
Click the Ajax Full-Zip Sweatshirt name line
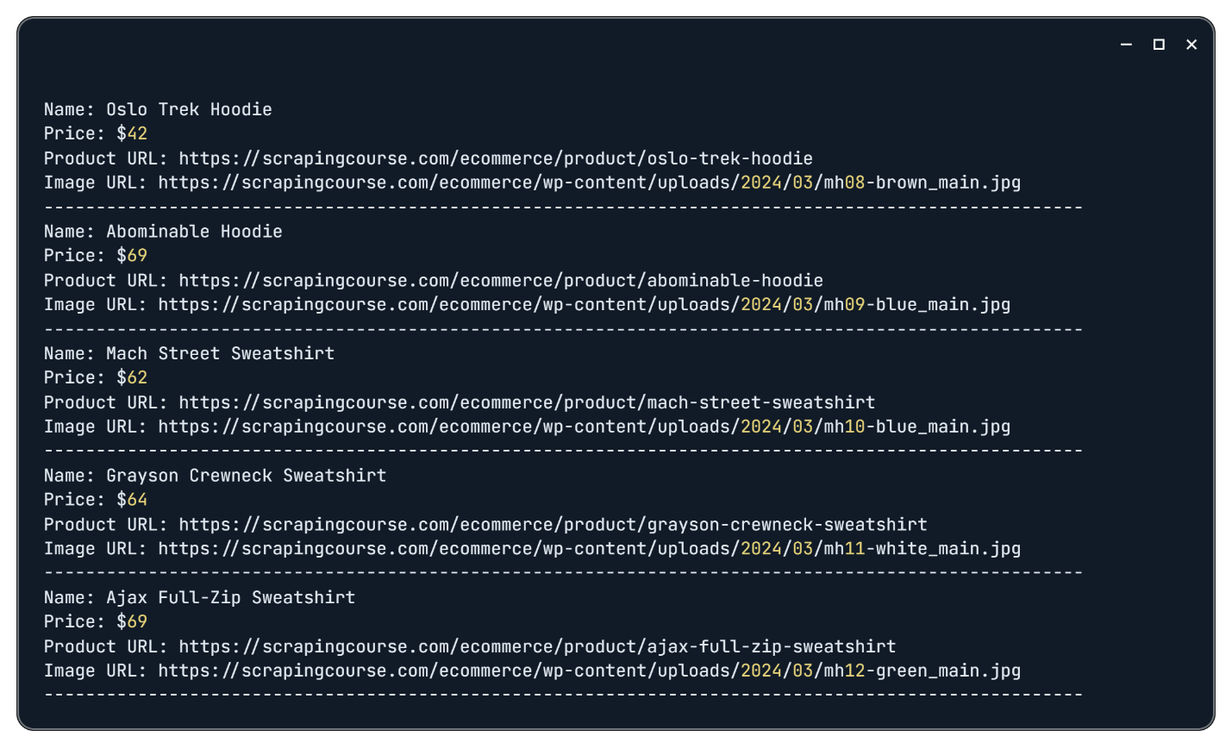(x=200, y=598)
